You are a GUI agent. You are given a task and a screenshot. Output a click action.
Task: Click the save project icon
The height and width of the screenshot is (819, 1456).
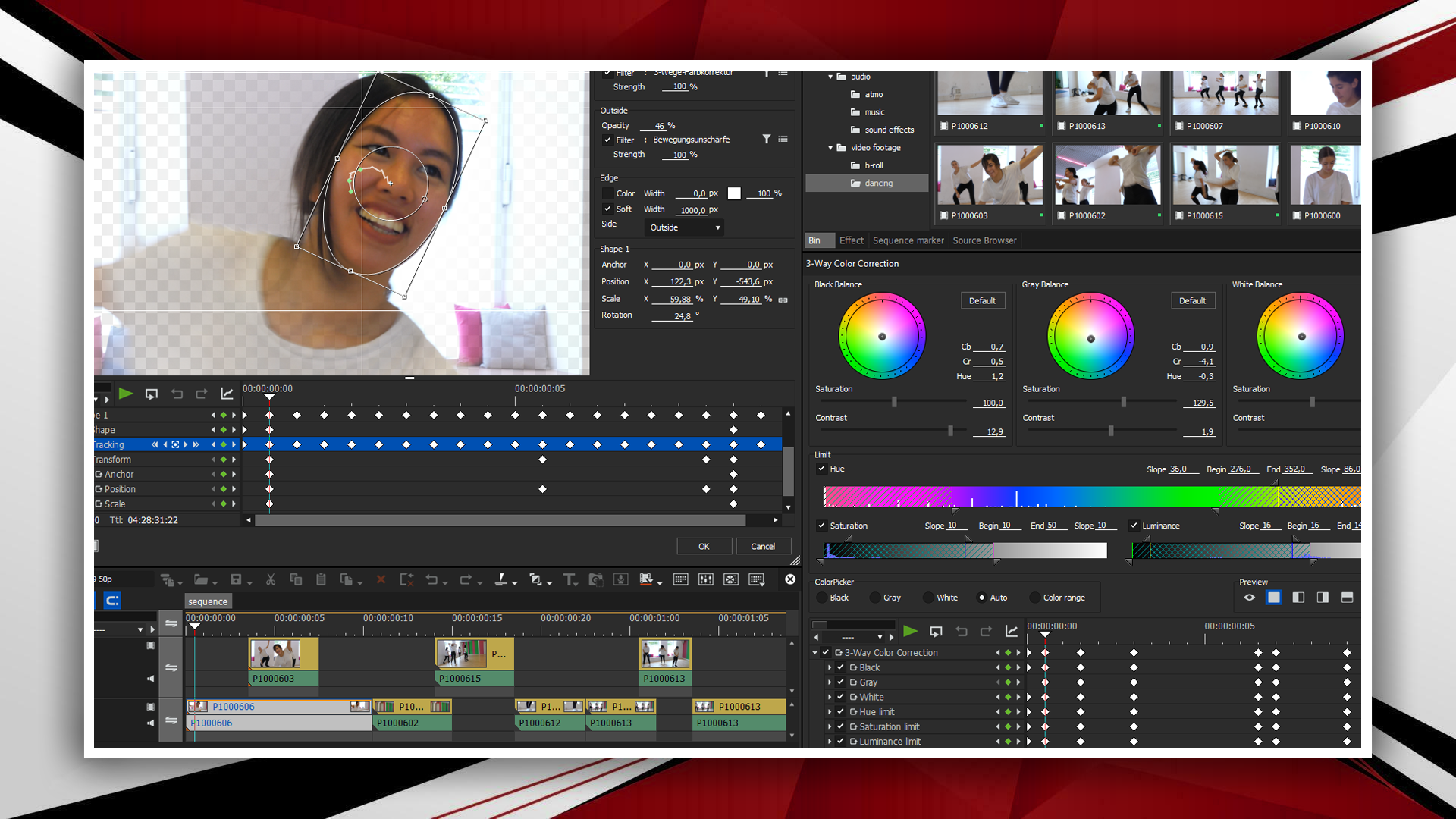click(x=236, y=580)
